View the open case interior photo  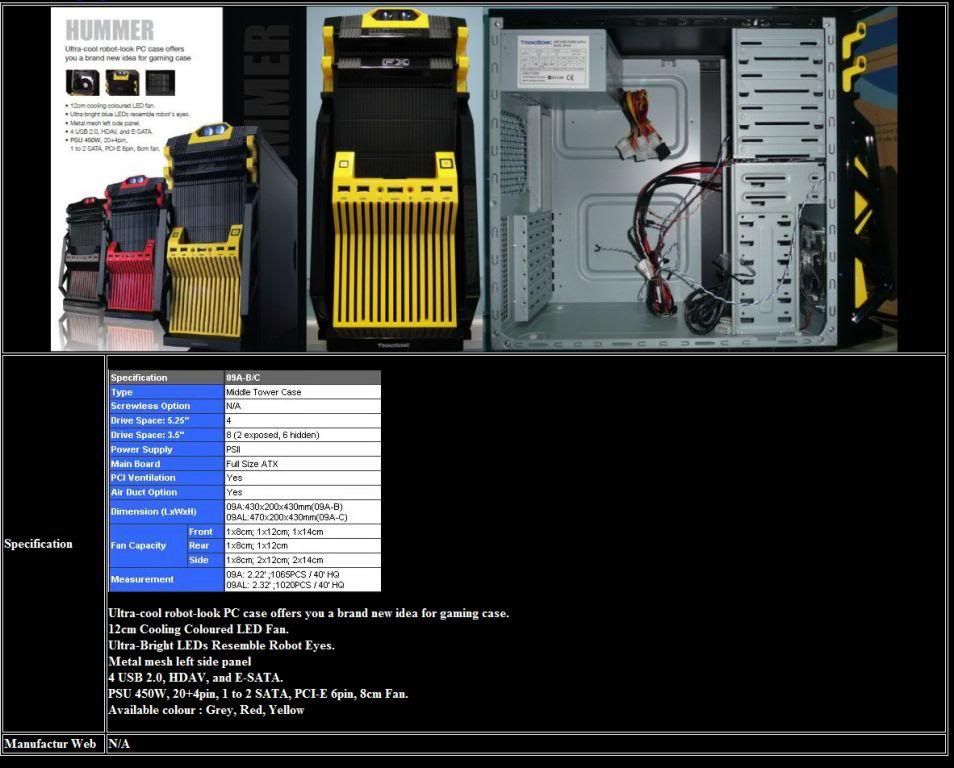tap(690, 179)
